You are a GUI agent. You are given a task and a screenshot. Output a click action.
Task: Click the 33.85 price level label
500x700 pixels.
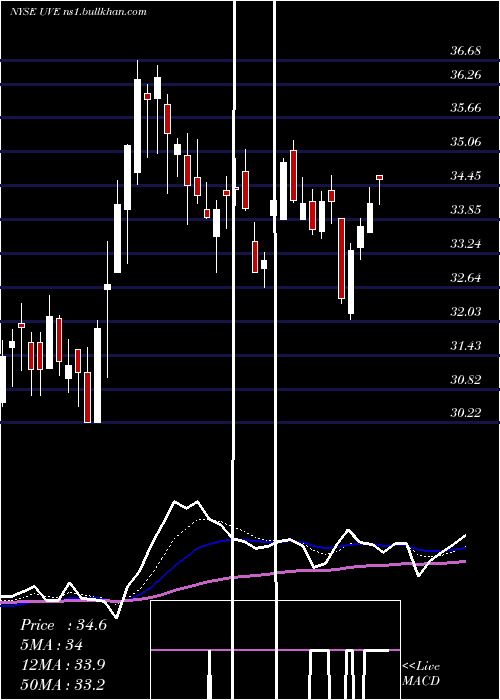(x=466, y=210)
